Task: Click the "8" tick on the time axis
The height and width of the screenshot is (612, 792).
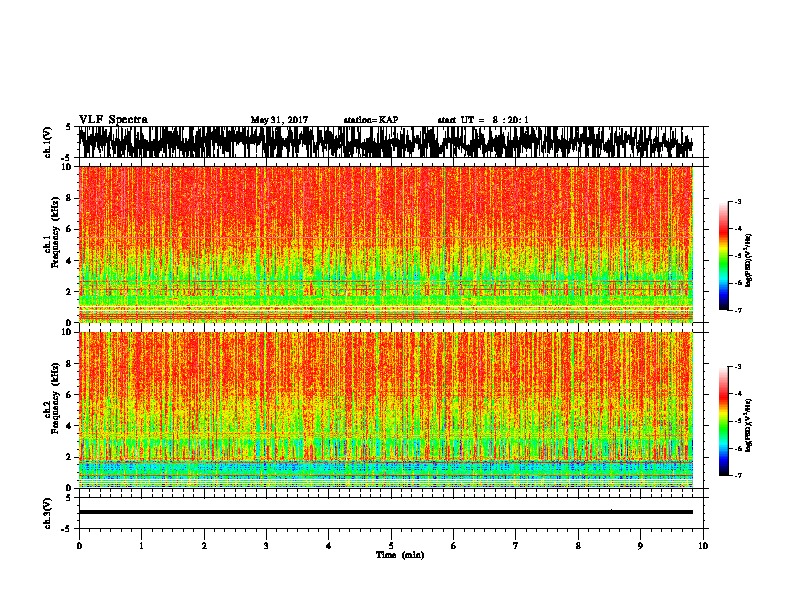Action: (578, 545)
